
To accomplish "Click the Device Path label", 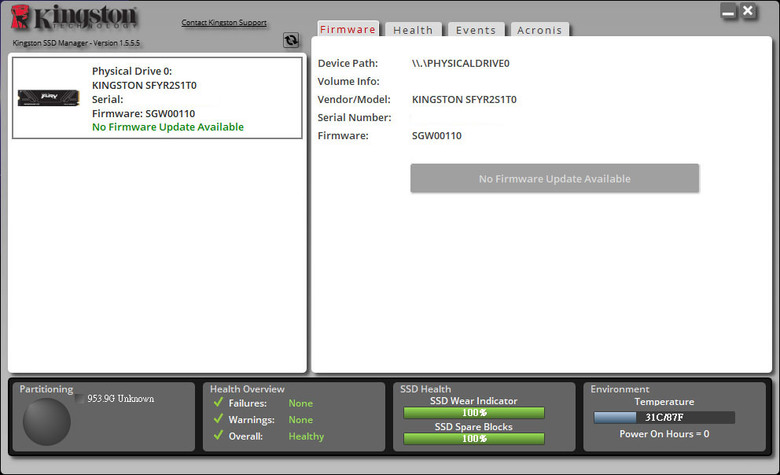I will click(348, 63).
